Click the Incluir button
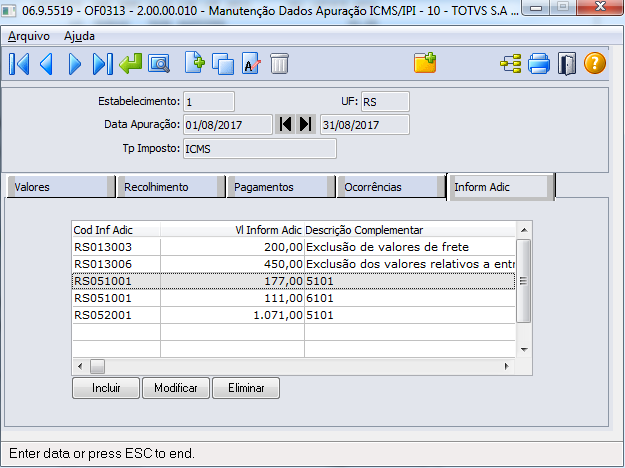 pos(106,388)
